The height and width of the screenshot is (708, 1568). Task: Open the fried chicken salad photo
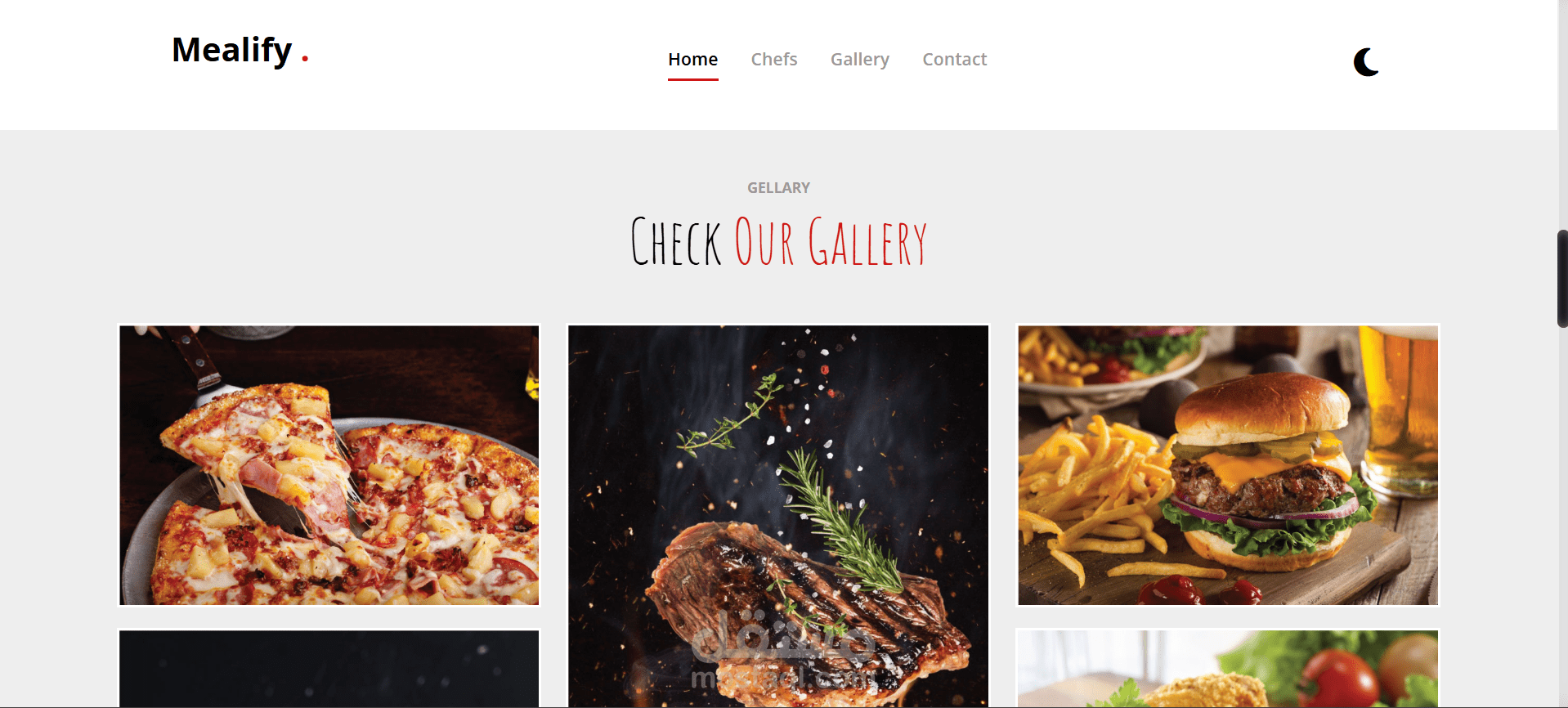coord(1228,668)
